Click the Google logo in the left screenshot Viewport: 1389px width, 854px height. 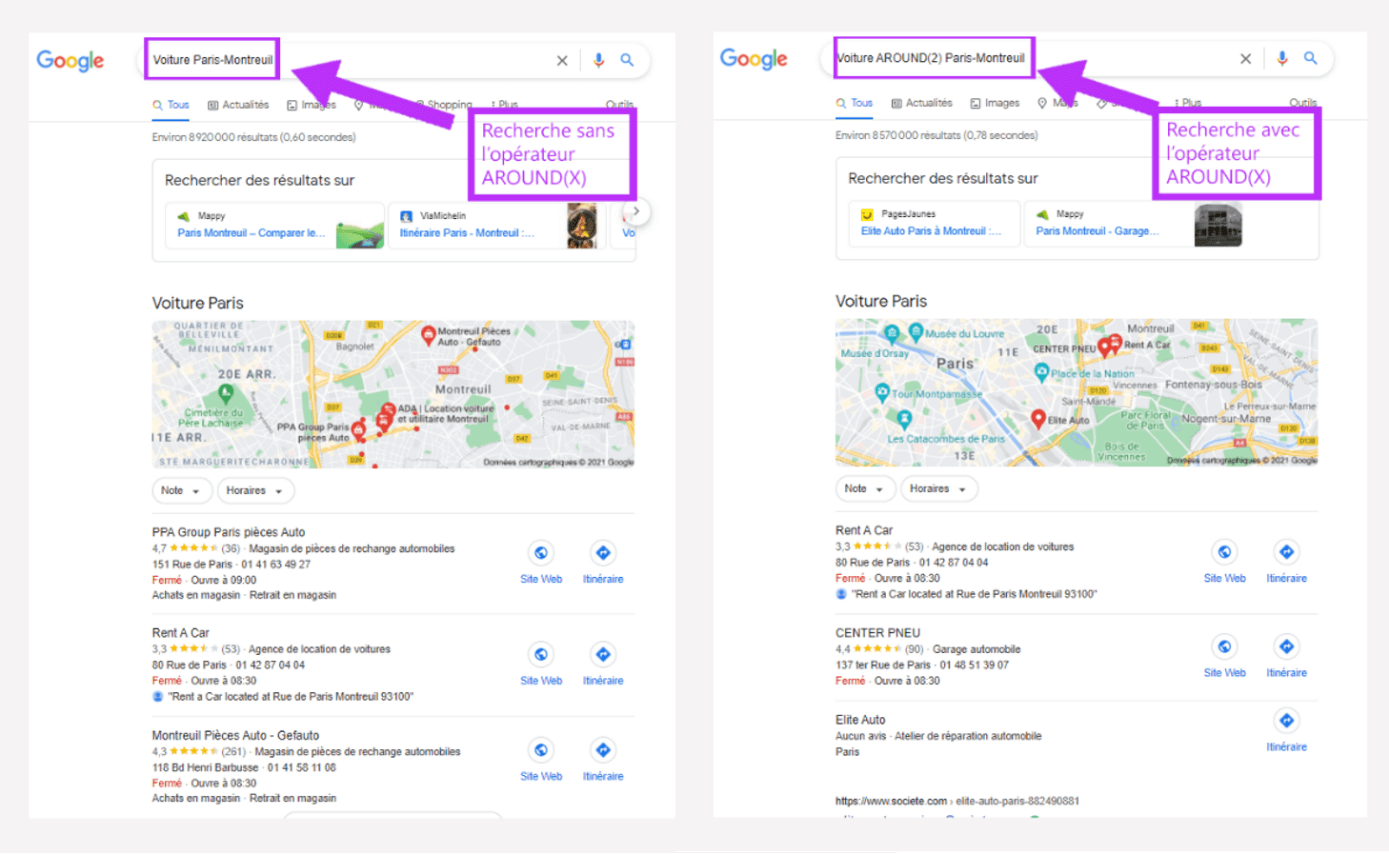click(x=70, y=61)
